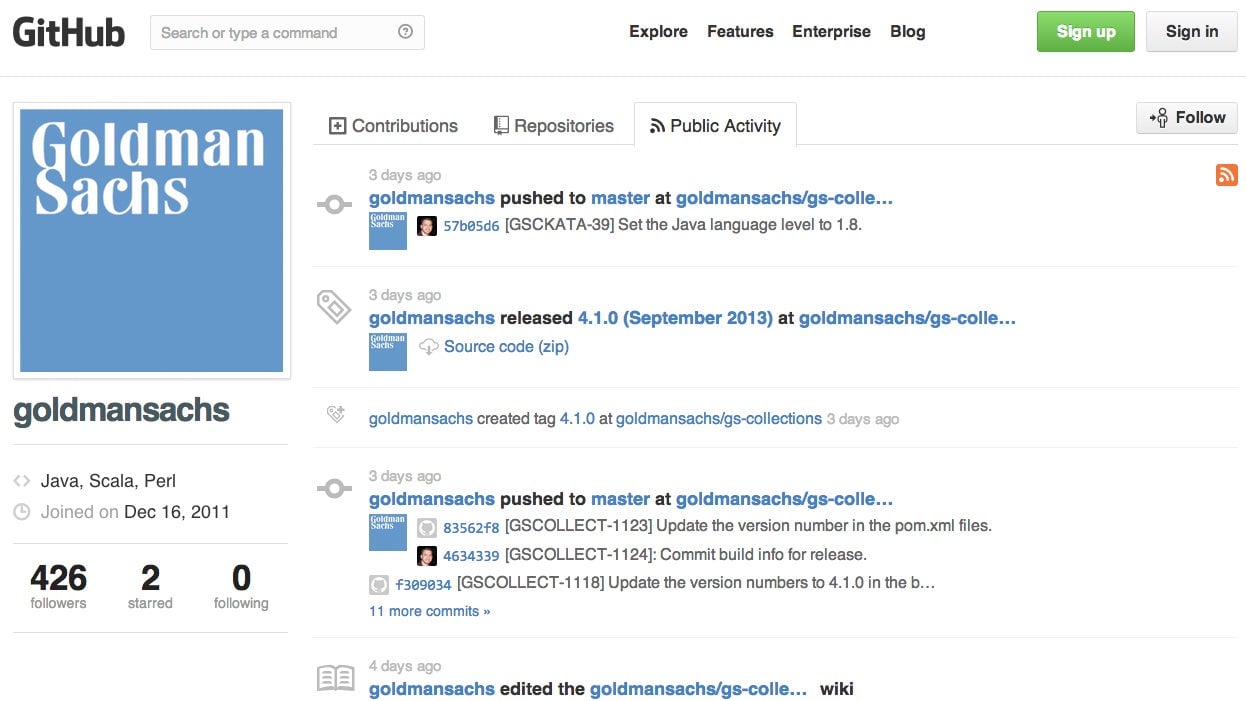View the 2 starred repositories

[150, 587]
